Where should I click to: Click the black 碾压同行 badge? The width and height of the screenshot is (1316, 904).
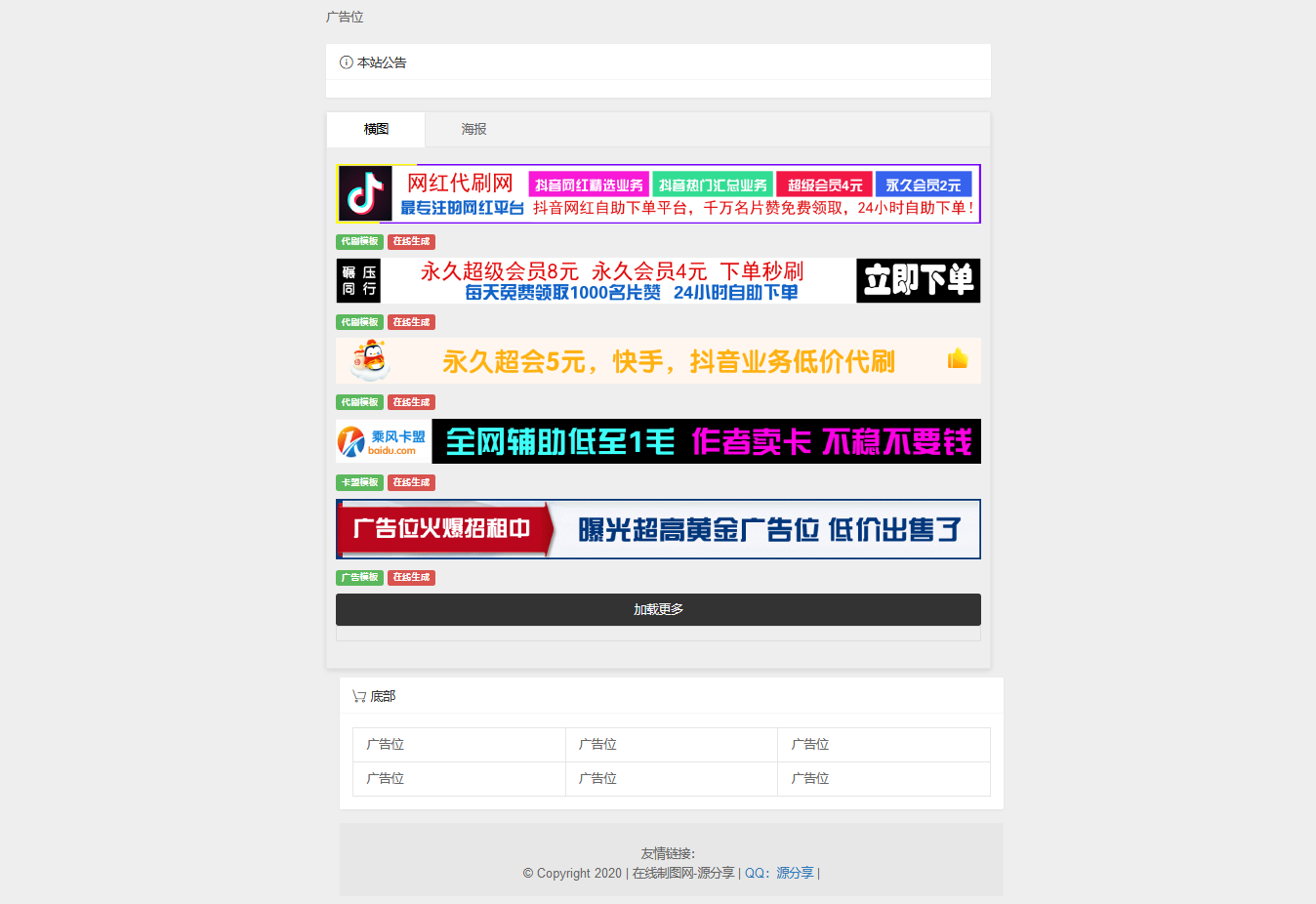(x=358, y=281)
